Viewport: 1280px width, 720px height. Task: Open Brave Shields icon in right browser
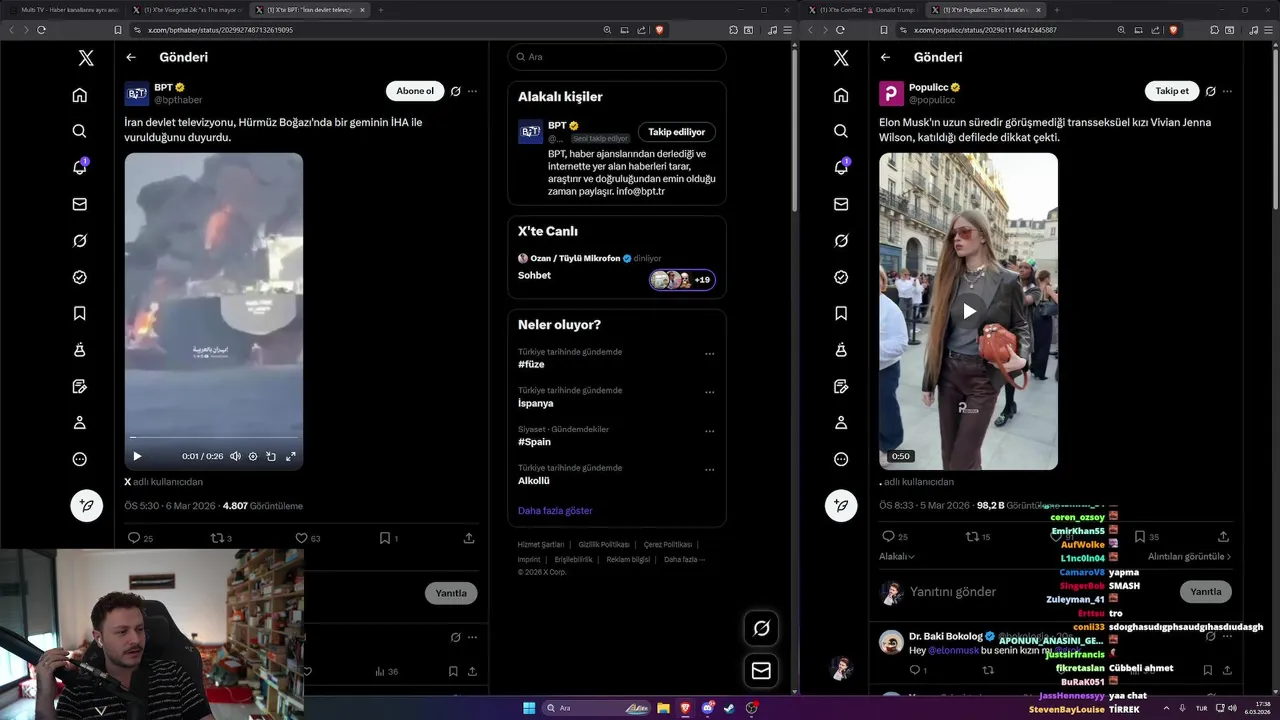(1175, 30)
